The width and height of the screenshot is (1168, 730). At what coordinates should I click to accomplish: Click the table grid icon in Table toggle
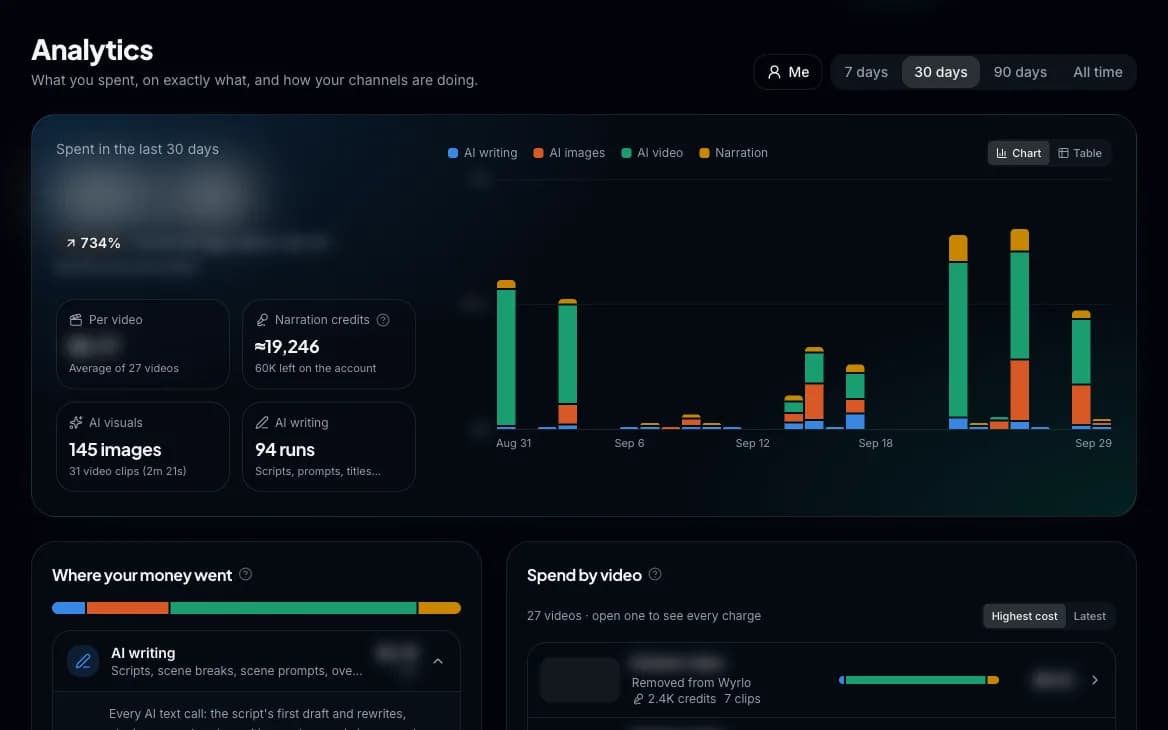coord(1063,153)
